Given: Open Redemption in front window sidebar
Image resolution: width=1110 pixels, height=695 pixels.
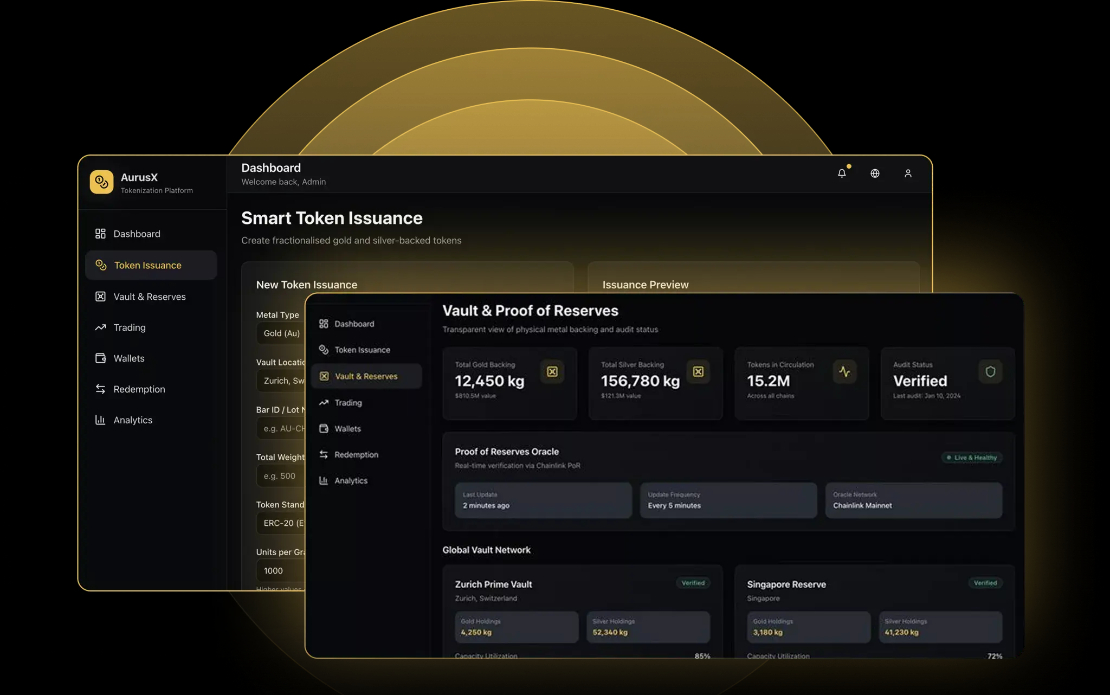Looking at the screenshot, I should pos(367,454).
